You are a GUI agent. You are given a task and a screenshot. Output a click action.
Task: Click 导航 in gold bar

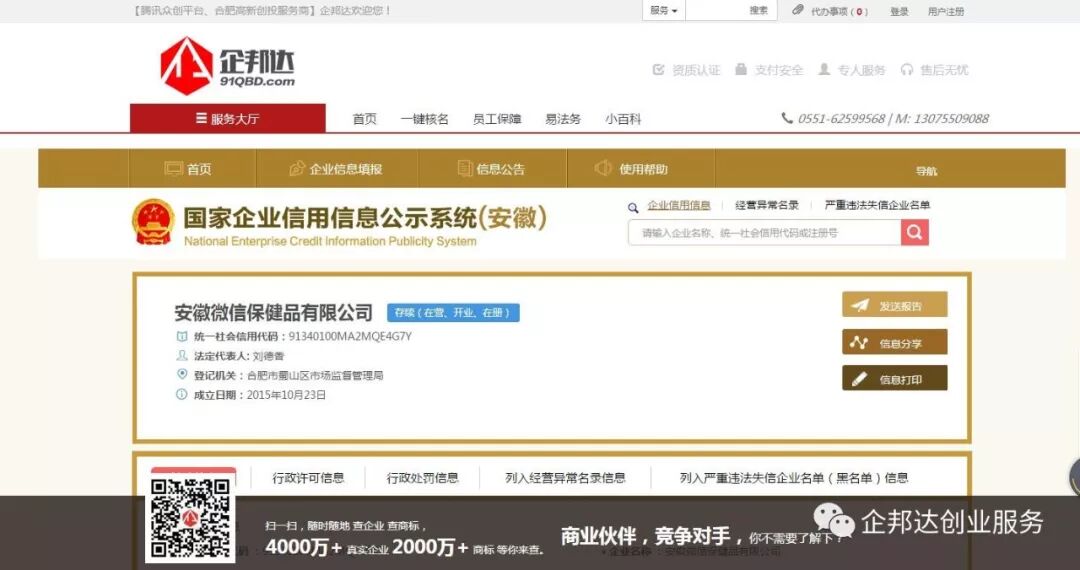click(926, 171)
